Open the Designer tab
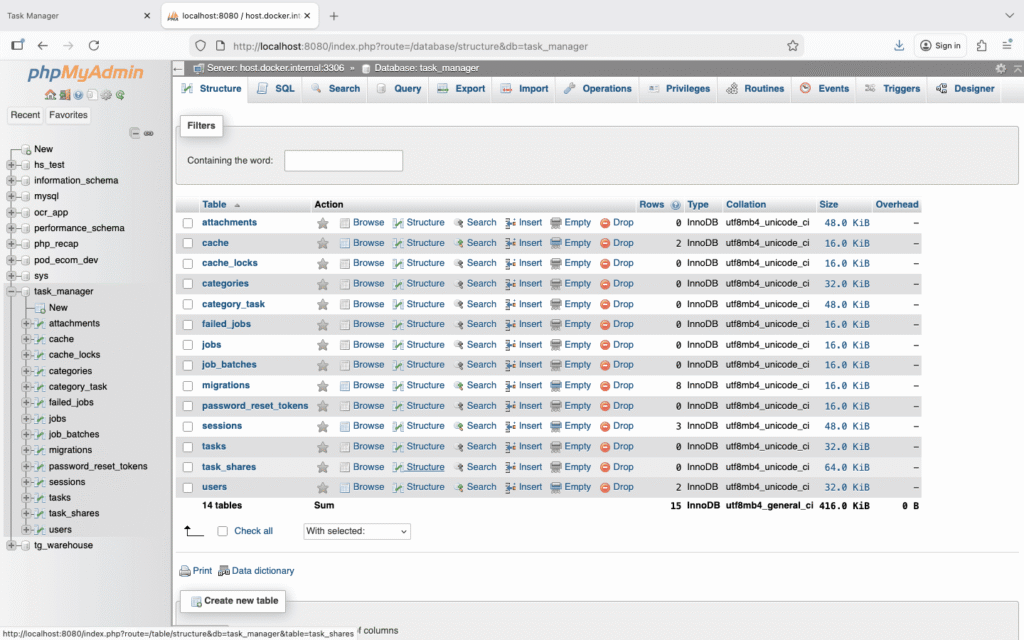Screen dimensions: 1024x640 pyautogui.click(x=965, y=89)
